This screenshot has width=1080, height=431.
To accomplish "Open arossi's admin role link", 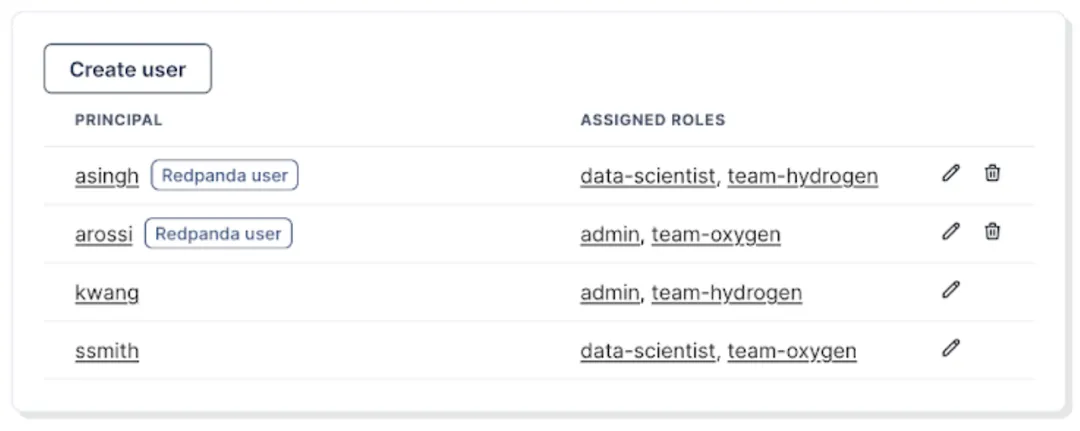I will (609, 235).
